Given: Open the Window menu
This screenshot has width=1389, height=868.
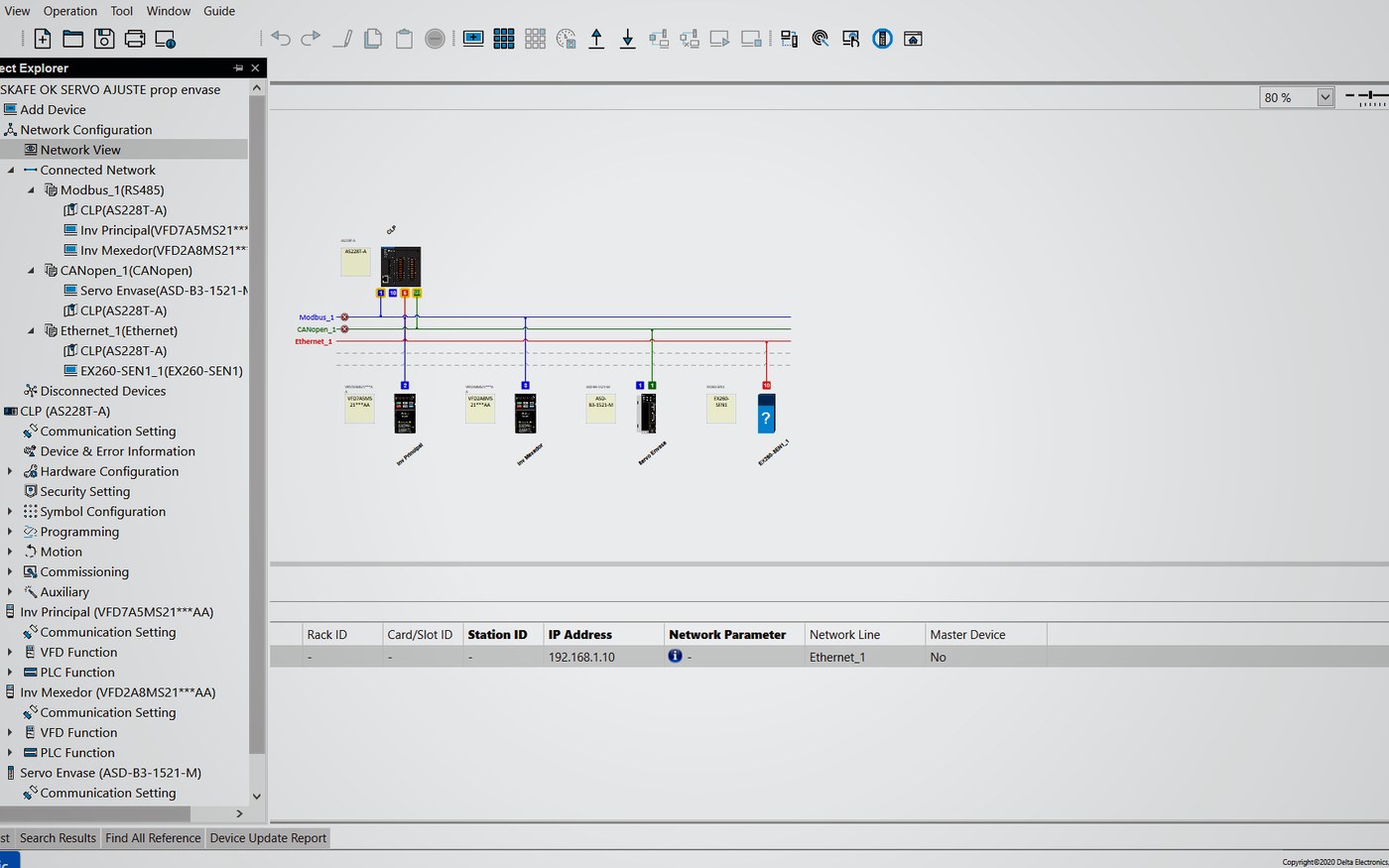Looking at the screenshot, I should (169, 11).
